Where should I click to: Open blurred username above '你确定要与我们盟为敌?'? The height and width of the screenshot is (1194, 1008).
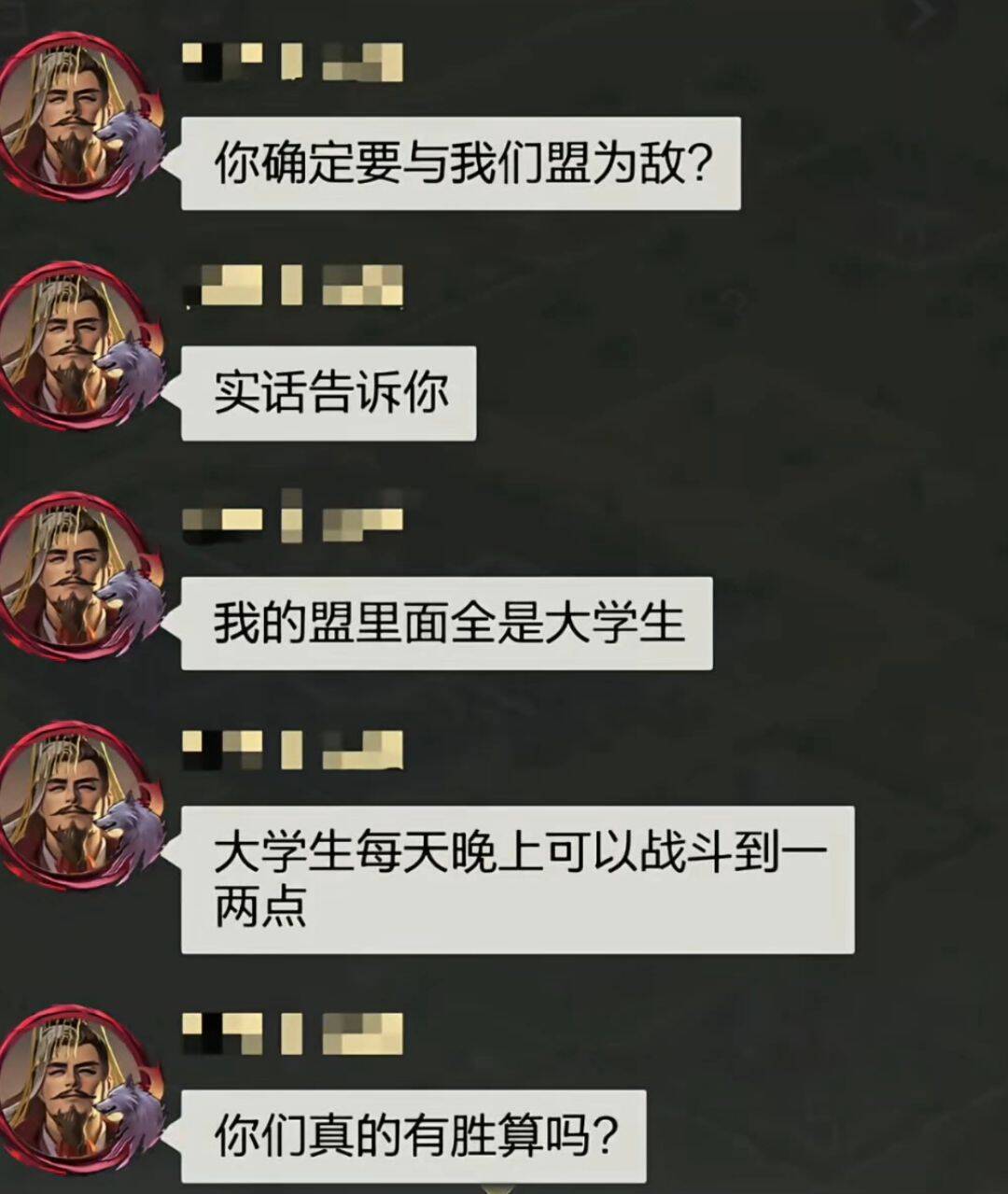tap(292, 62)
